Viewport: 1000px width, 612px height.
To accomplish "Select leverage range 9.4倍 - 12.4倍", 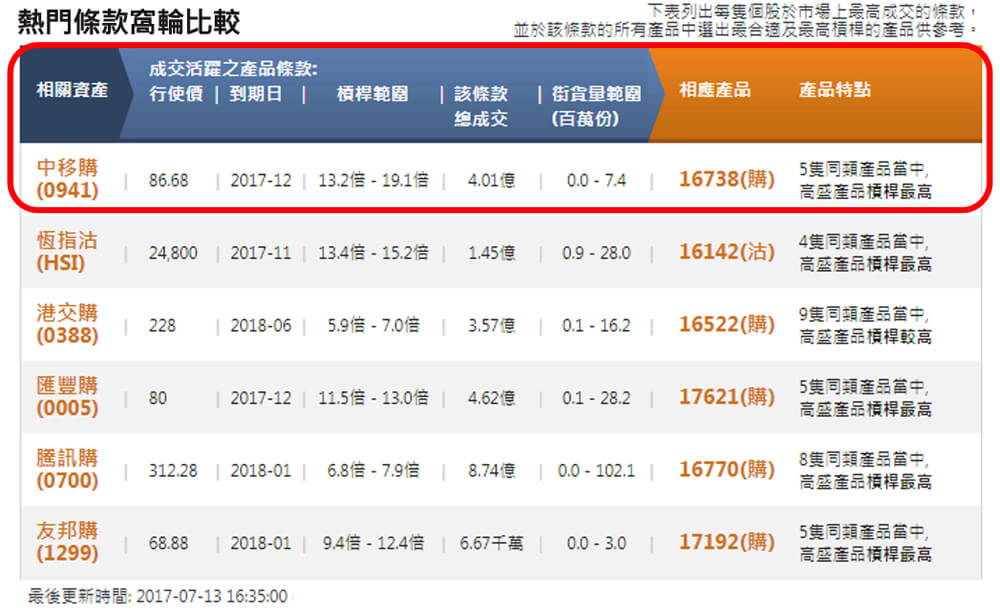I will coord(373,544).
